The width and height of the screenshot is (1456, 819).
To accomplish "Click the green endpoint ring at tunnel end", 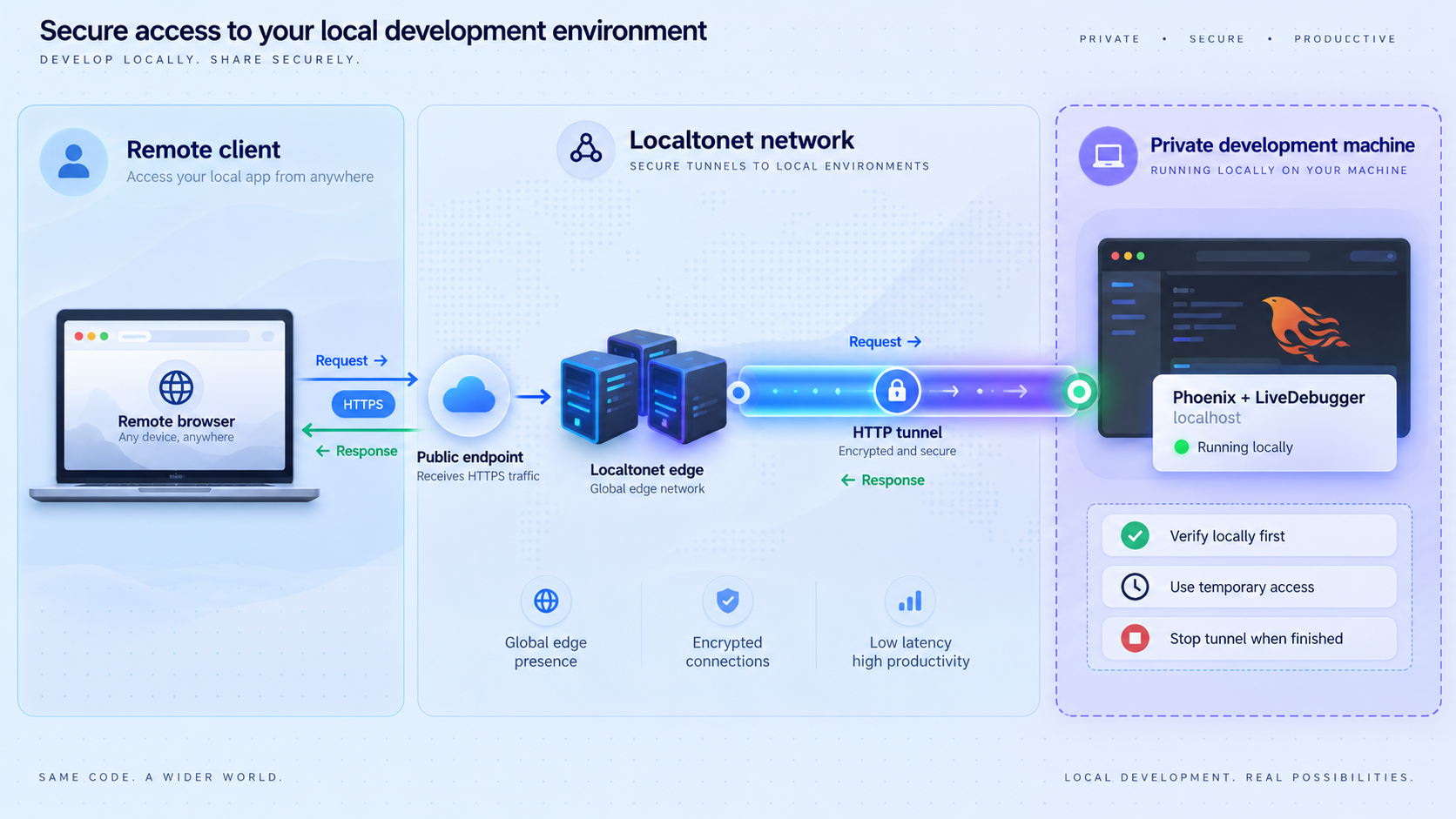I will point(1079,392).
